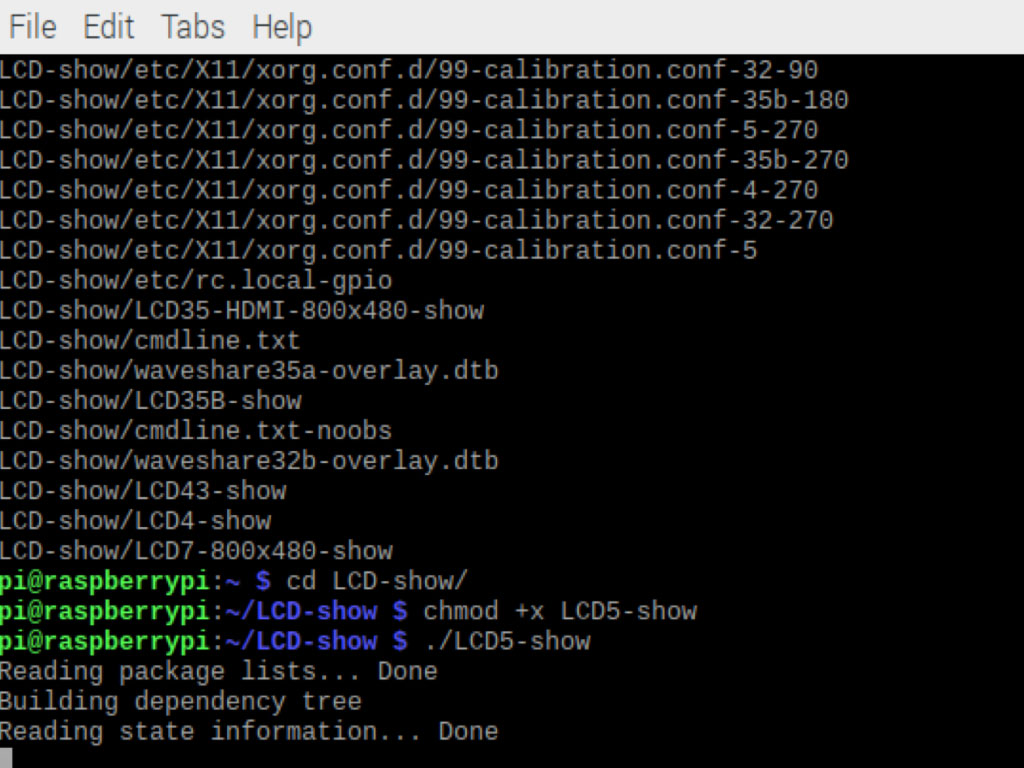This screenshot has width=1024, height=768.
Task: Open the File menu
Action: [x=33, y=27]
